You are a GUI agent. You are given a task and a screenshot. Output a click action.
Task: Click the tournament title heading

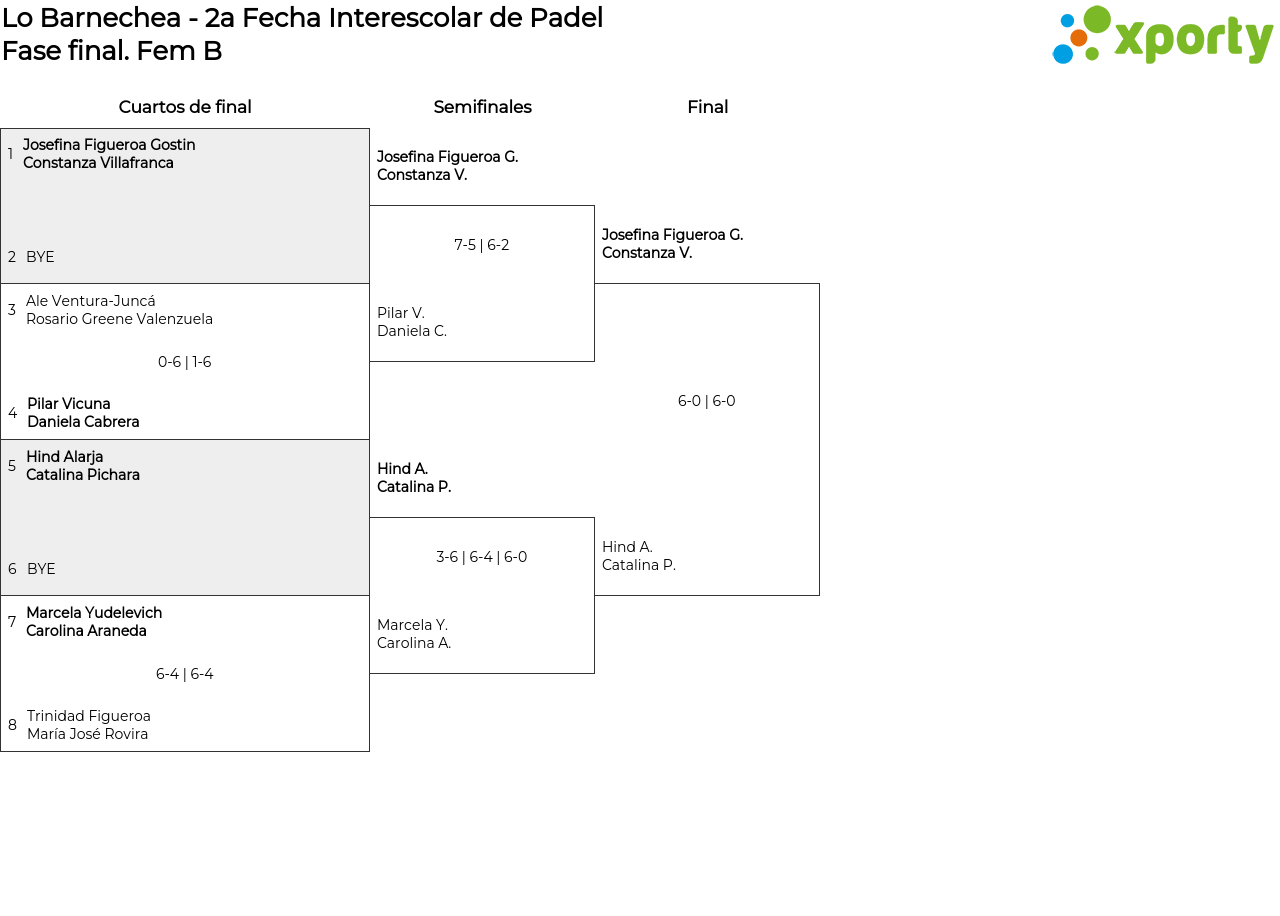point(302,18)
